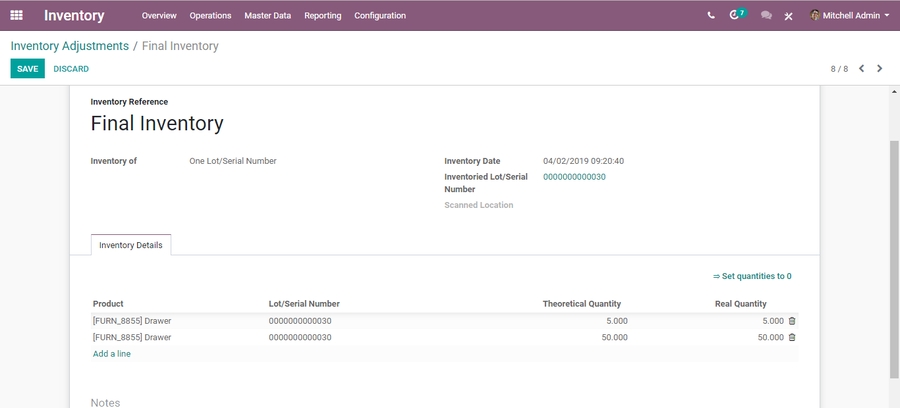
Task: Click the phone call icon
Action: (x=711, y=16)
